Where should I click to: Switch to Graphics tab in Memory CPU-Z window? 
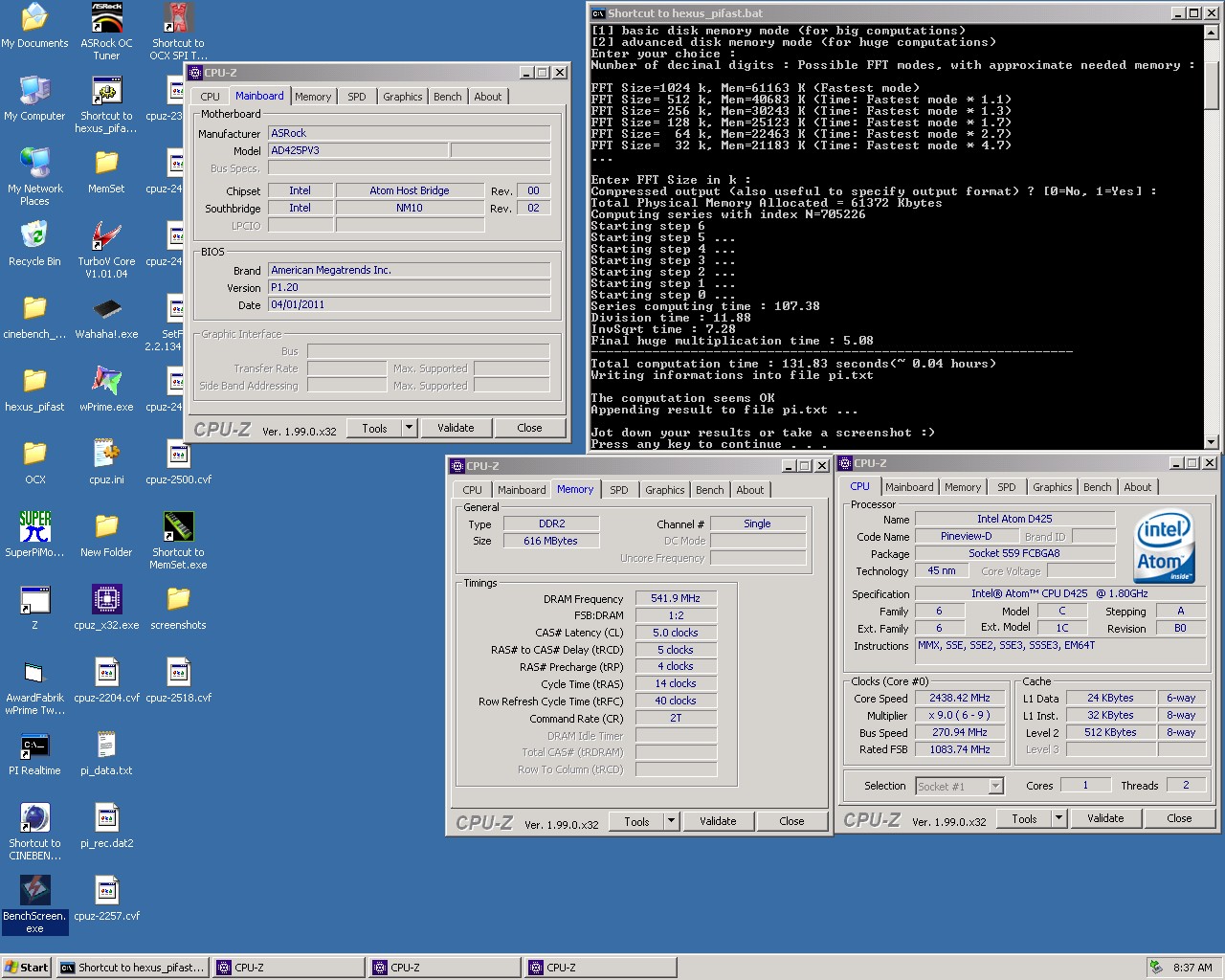click(x=664, y=490)
